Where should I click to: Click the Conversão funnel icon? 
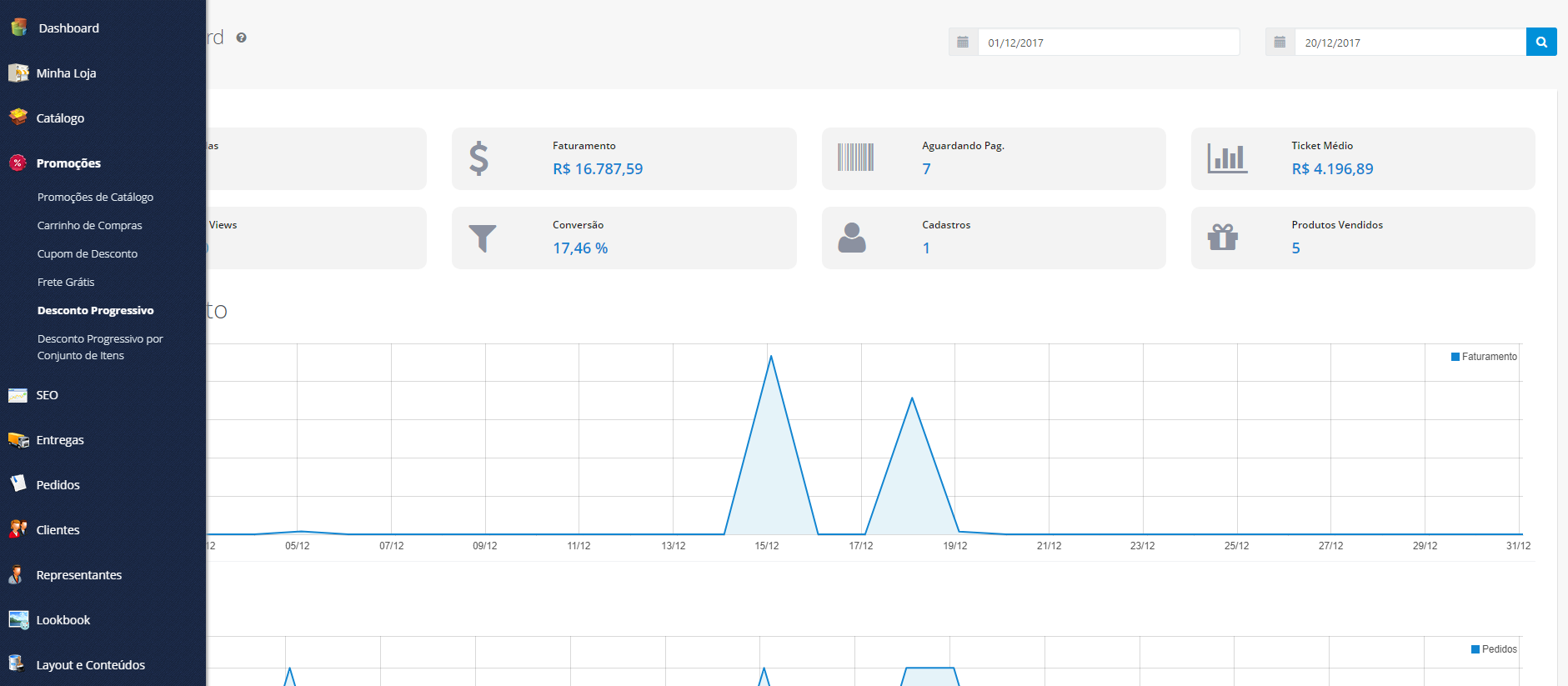482,238
